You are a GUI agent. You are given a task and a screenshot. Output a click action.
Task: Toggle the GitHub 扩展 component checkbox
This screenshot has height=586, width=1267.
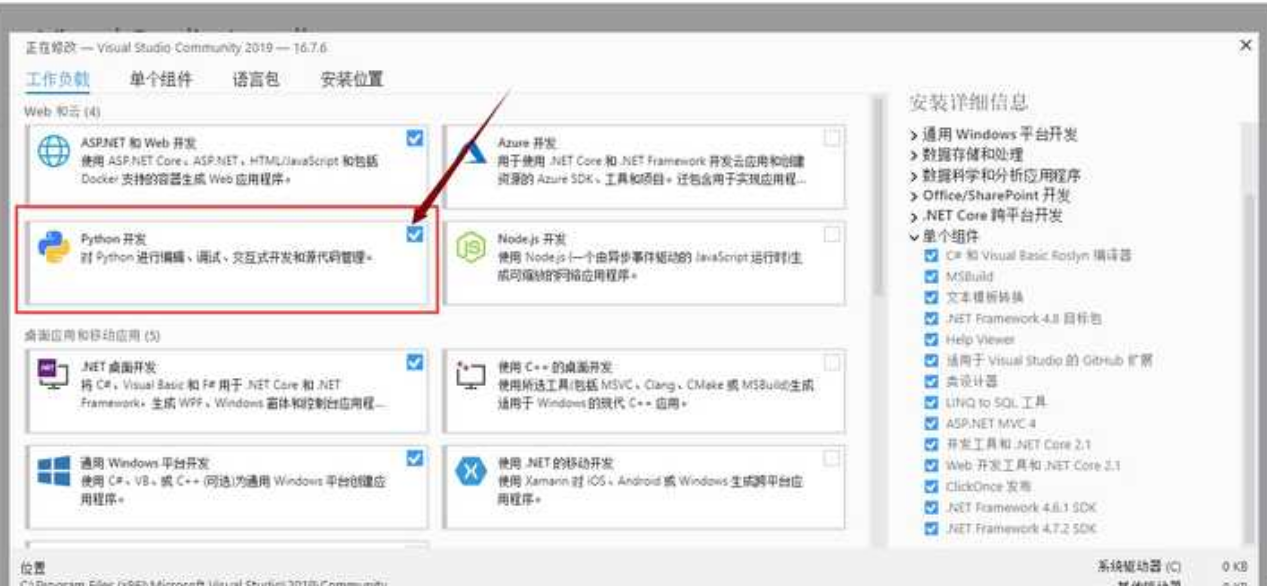point(932,360)
